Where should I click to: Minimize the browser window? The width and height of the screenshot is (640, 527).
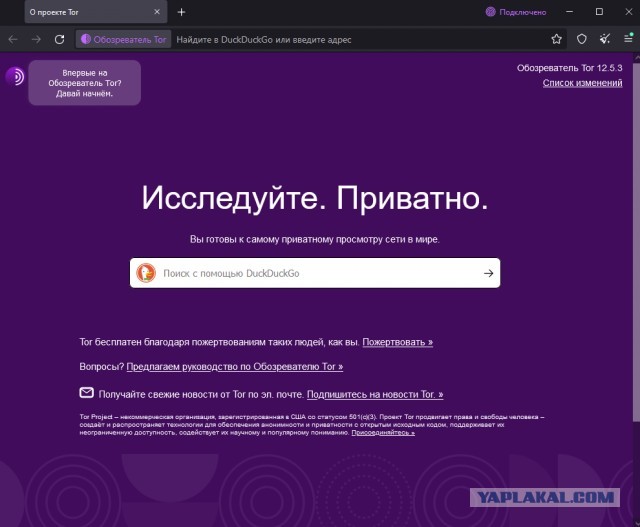pos(569,12)
